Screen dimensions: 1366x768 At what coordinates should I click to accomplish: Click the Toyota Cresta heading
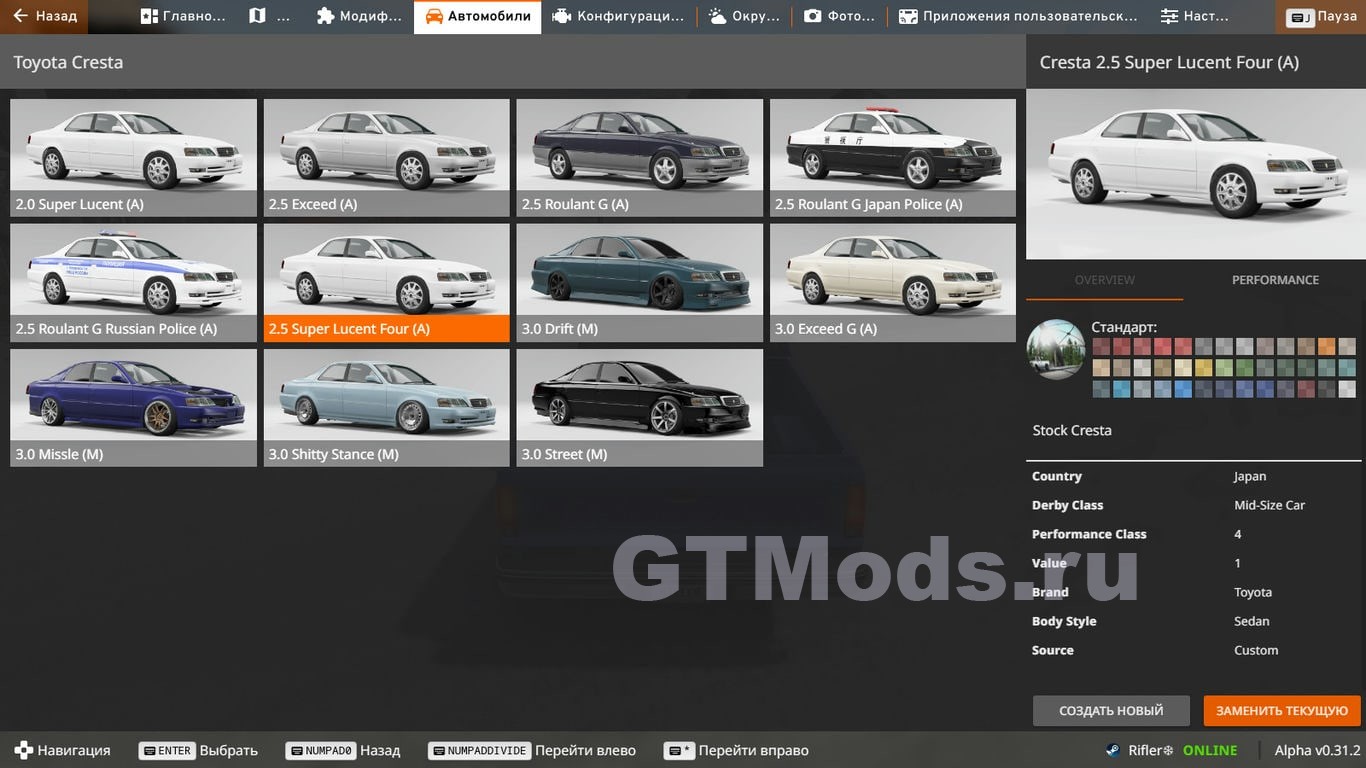[x=68, y=62]
